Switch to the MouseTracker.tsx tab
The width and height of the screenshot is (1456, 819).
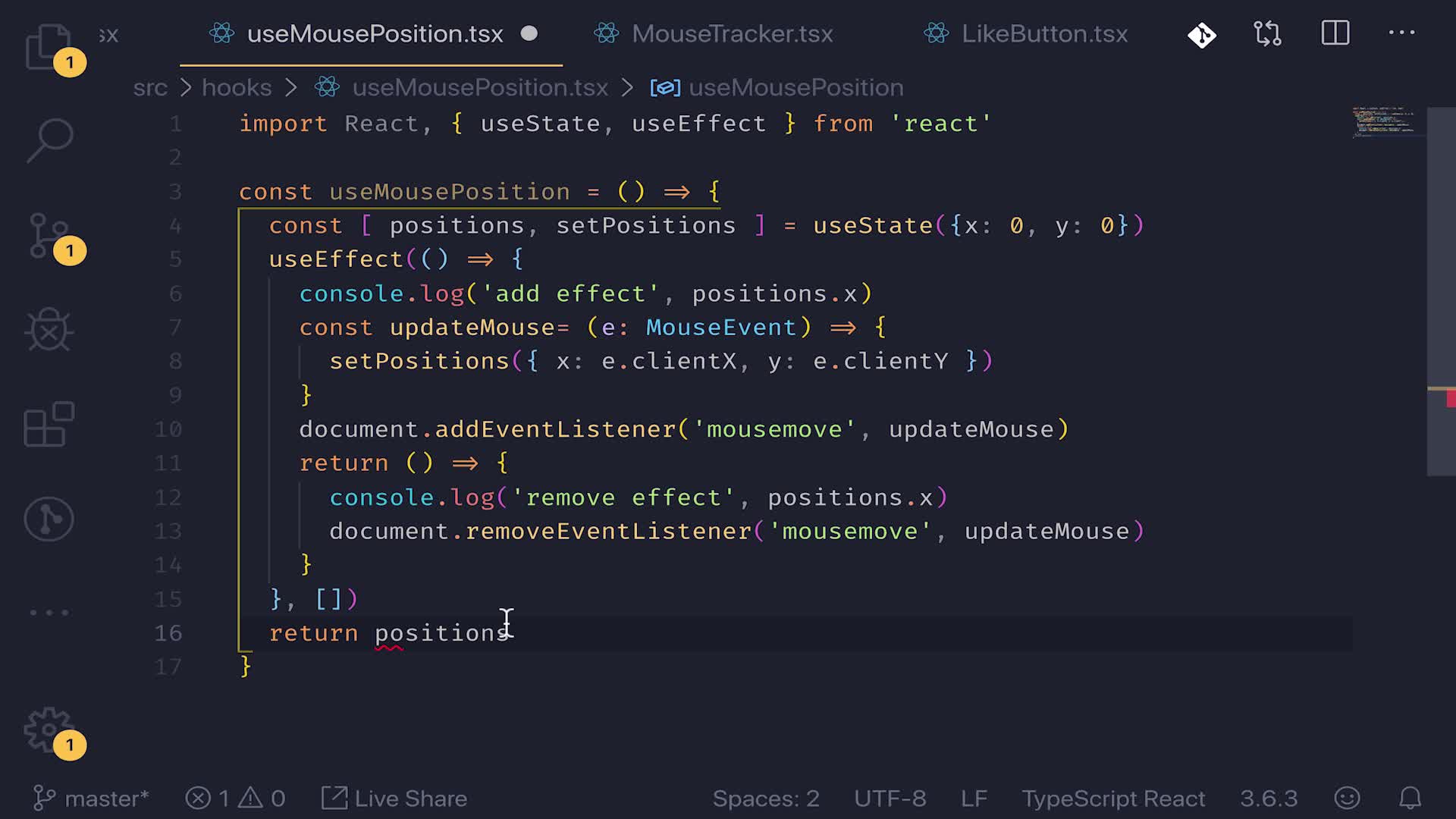731,34
